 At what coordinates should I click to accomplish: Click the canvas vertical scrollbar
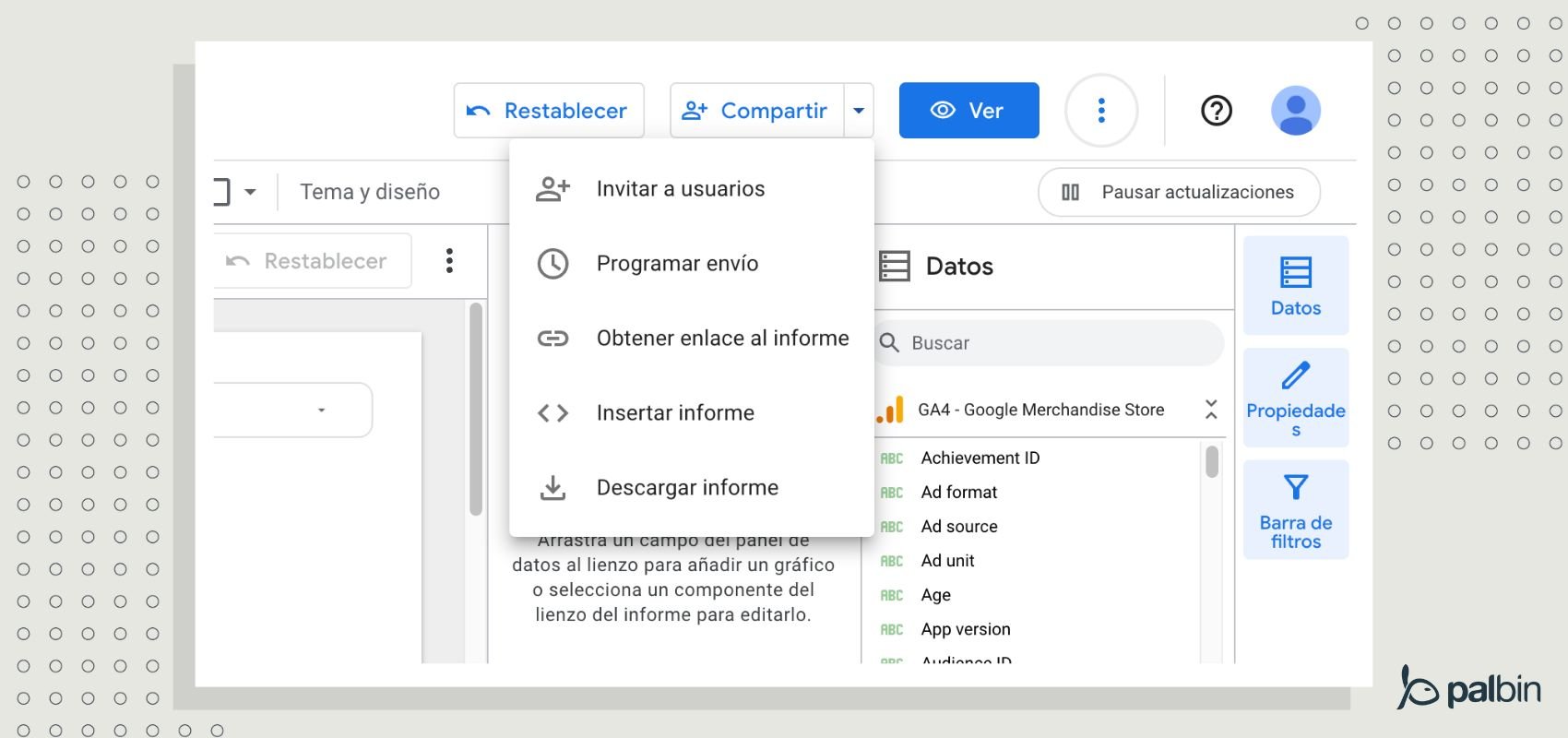(x=476, y=409)
